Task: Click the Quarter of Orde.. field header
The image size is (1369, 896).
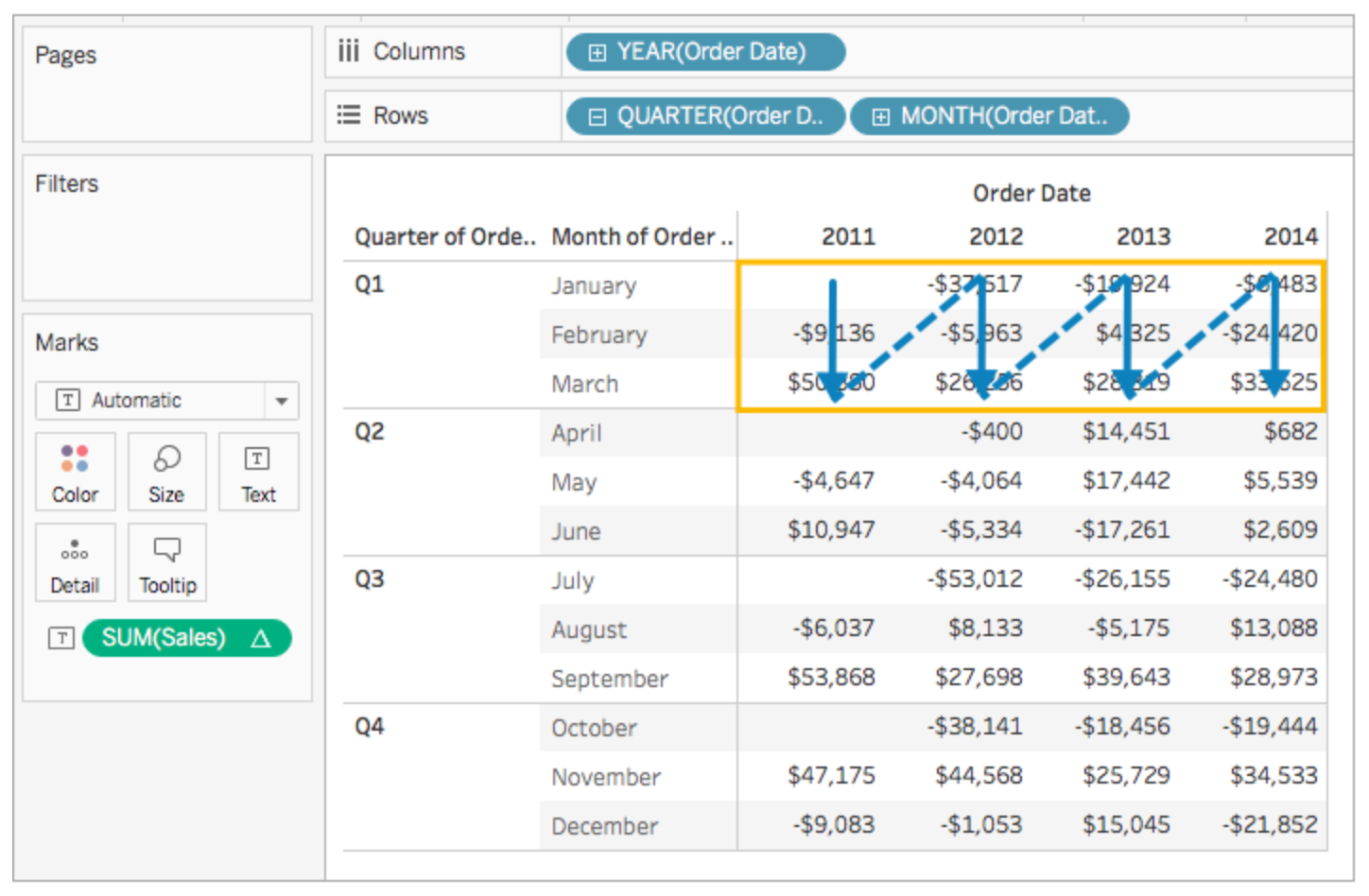Action: pos(444,236)
